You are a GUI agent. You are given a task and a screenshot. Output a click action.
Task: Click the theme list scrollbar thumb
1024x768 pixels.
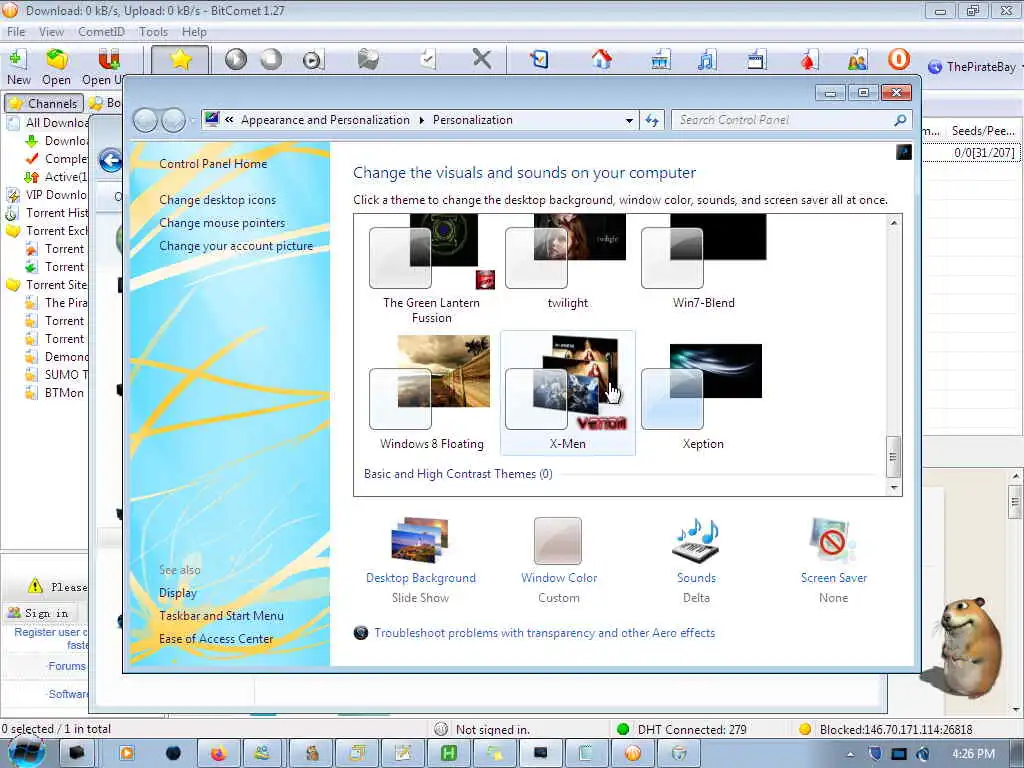click(893, 456)
